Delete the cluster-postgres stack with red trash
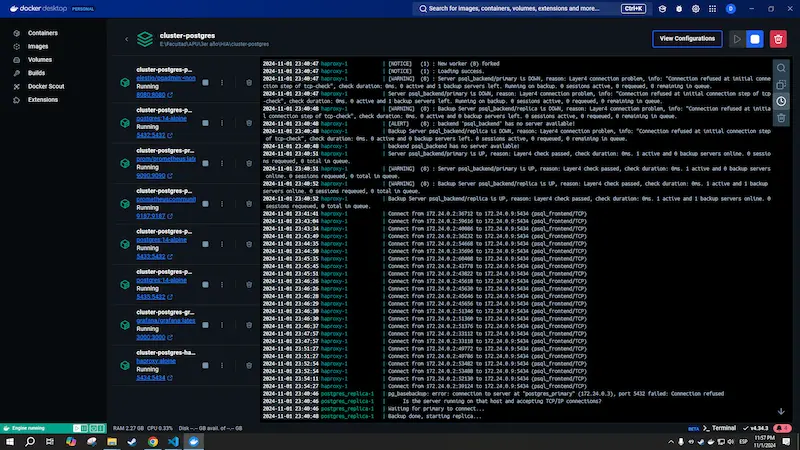This screenshot has width=800, height=450. coord(778,39)
